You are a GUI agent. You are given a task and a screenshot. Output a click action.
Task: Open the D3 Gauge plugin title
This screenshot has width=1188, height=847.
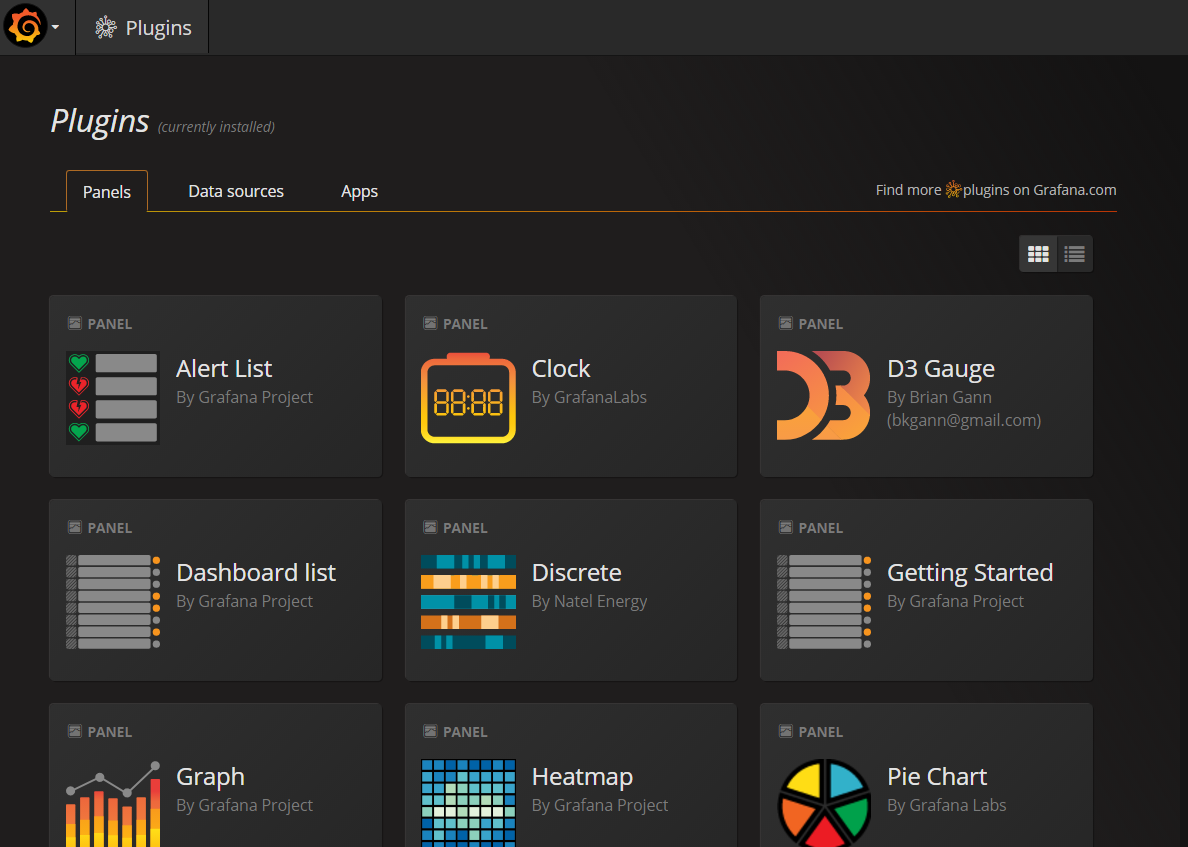click(x=941, y=369)
